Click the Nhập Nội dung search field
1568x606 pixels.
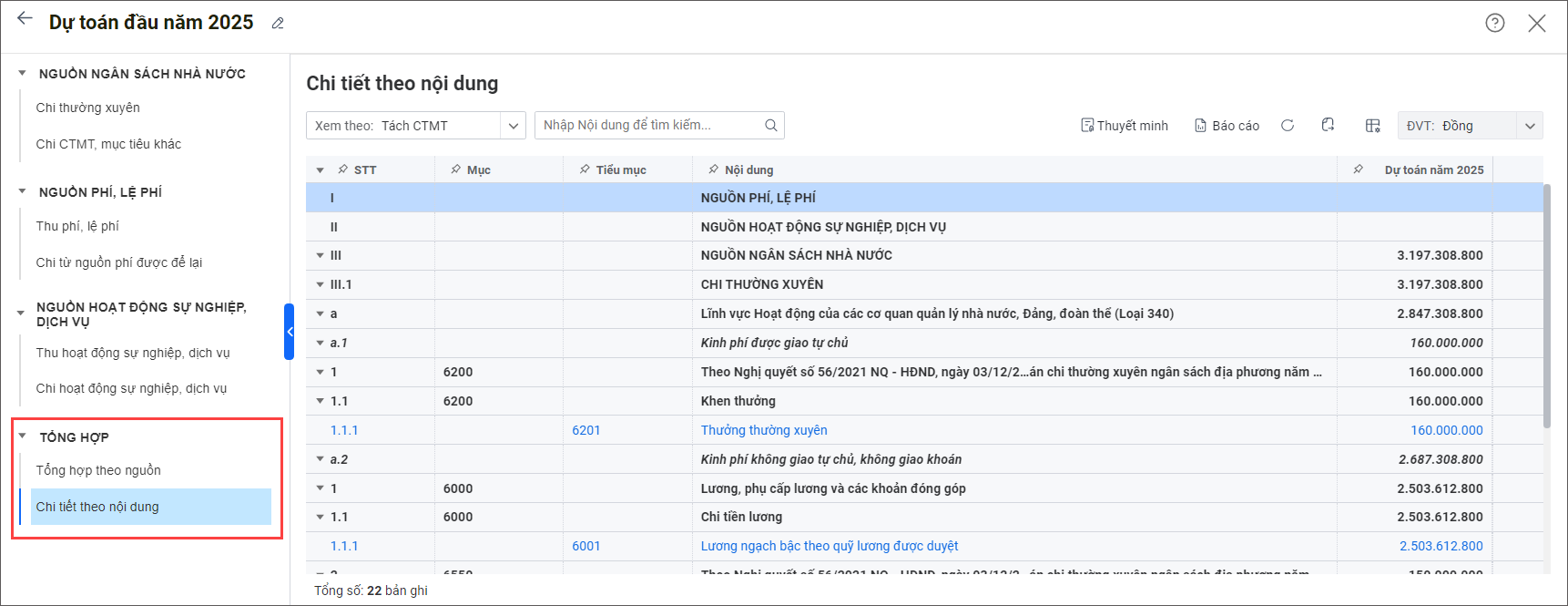point(648,126)
